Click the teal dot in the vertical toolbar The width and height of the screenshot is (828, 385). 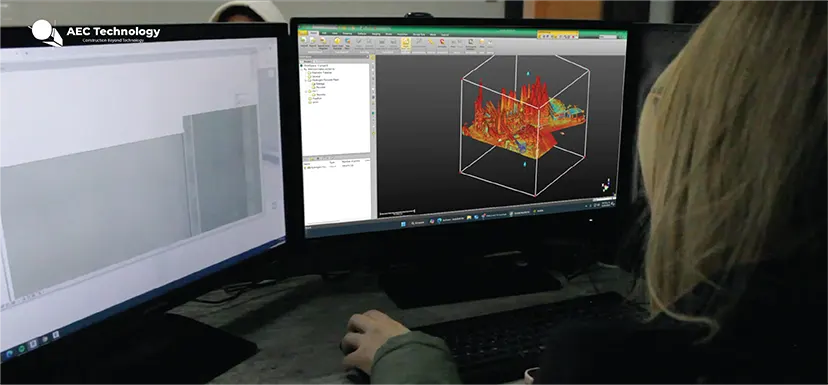(x=373, y=112)
